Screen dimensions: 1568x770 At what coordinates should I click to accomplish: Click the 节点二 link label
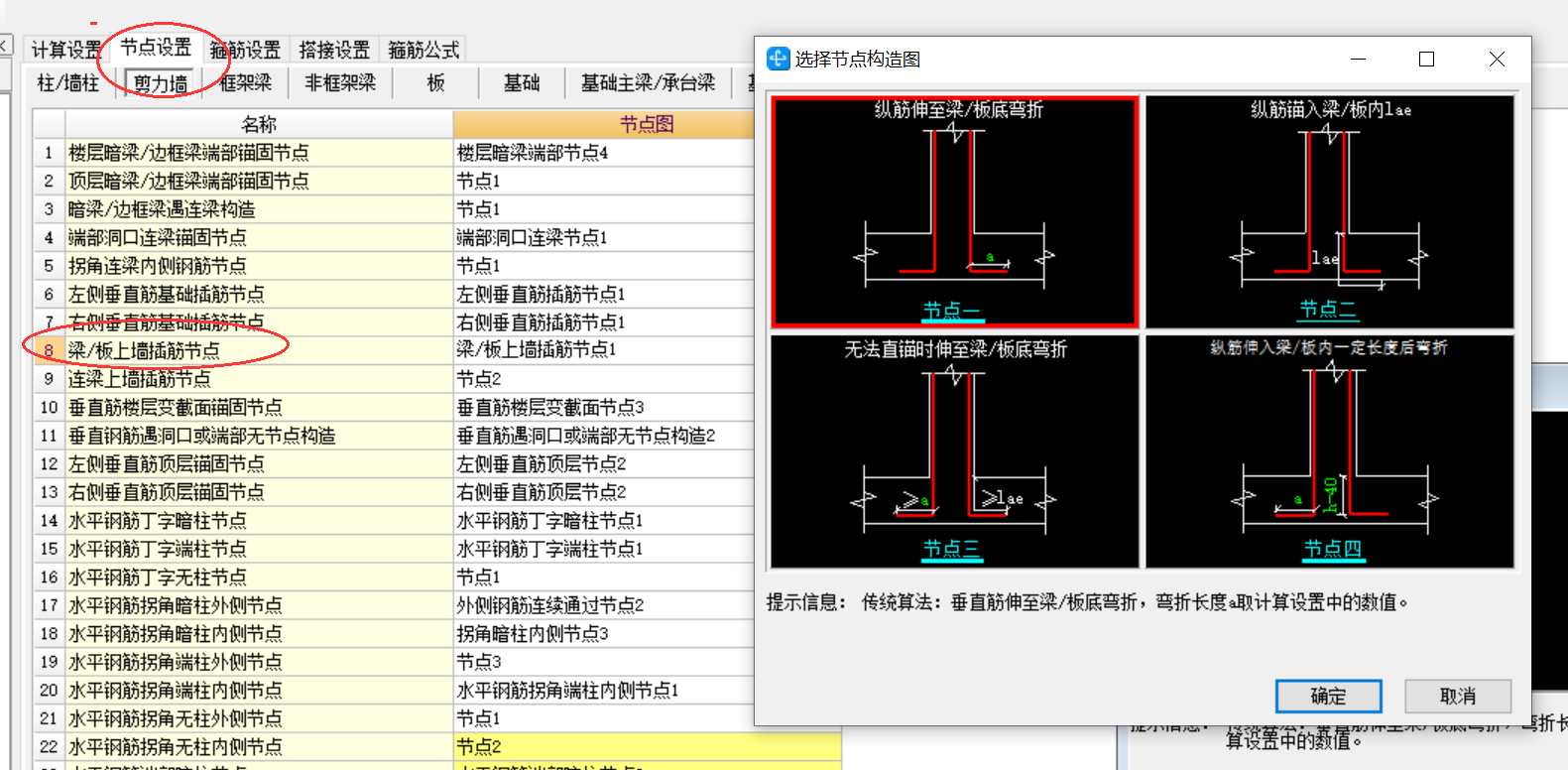(1328, 310)
